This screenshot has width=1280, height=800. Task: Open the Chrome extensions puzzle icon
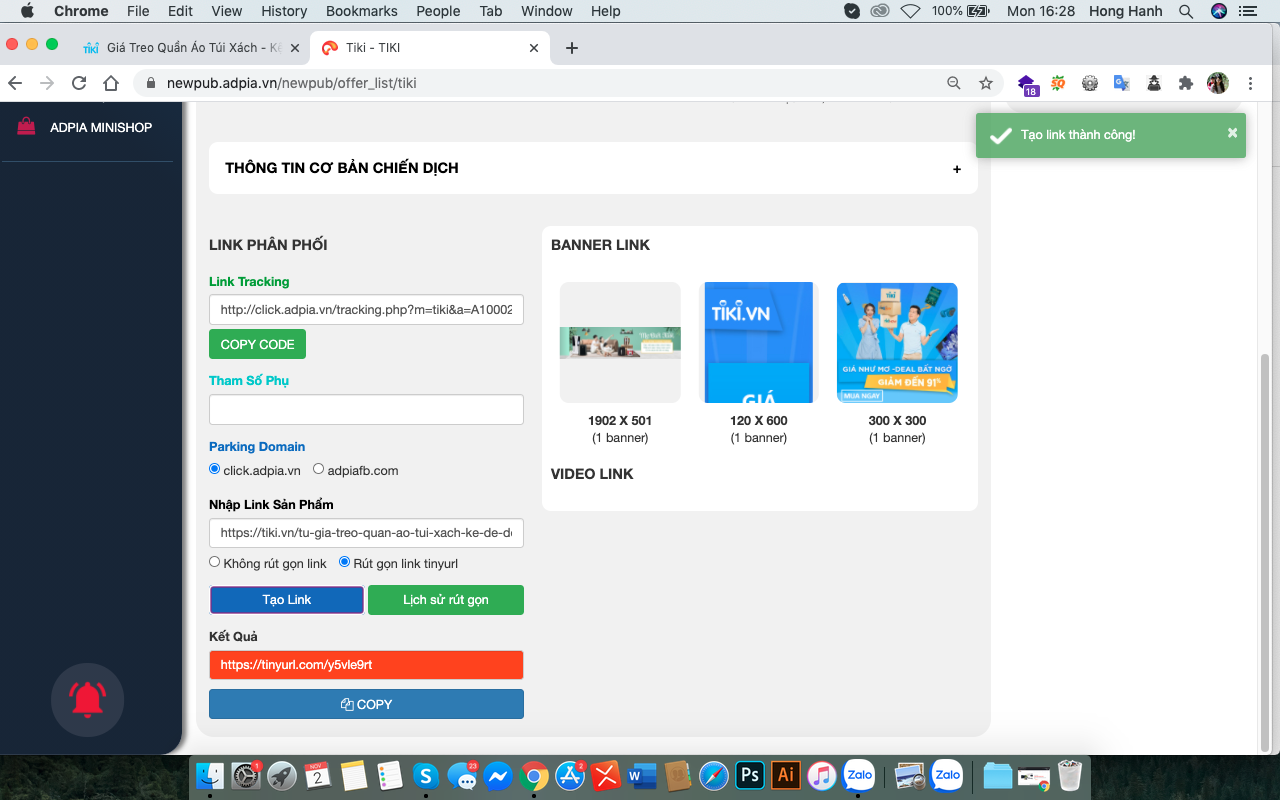coord(1186,83)
